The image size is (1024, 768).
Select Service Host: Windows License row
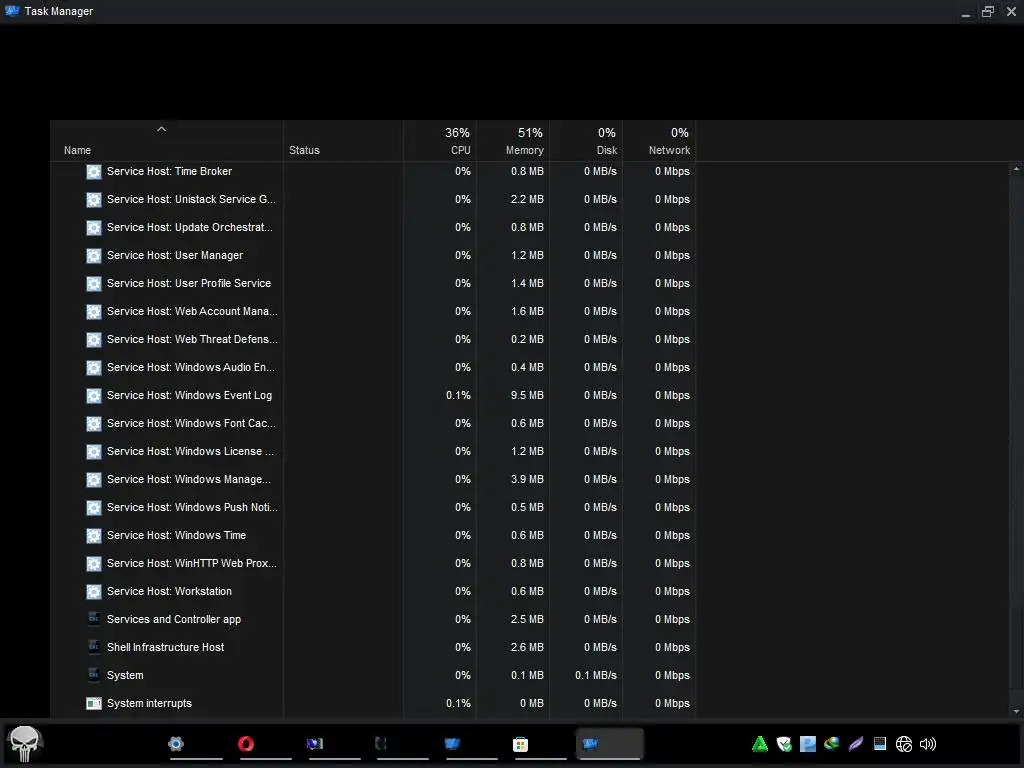pyautogui.click(x=373, y=452)
